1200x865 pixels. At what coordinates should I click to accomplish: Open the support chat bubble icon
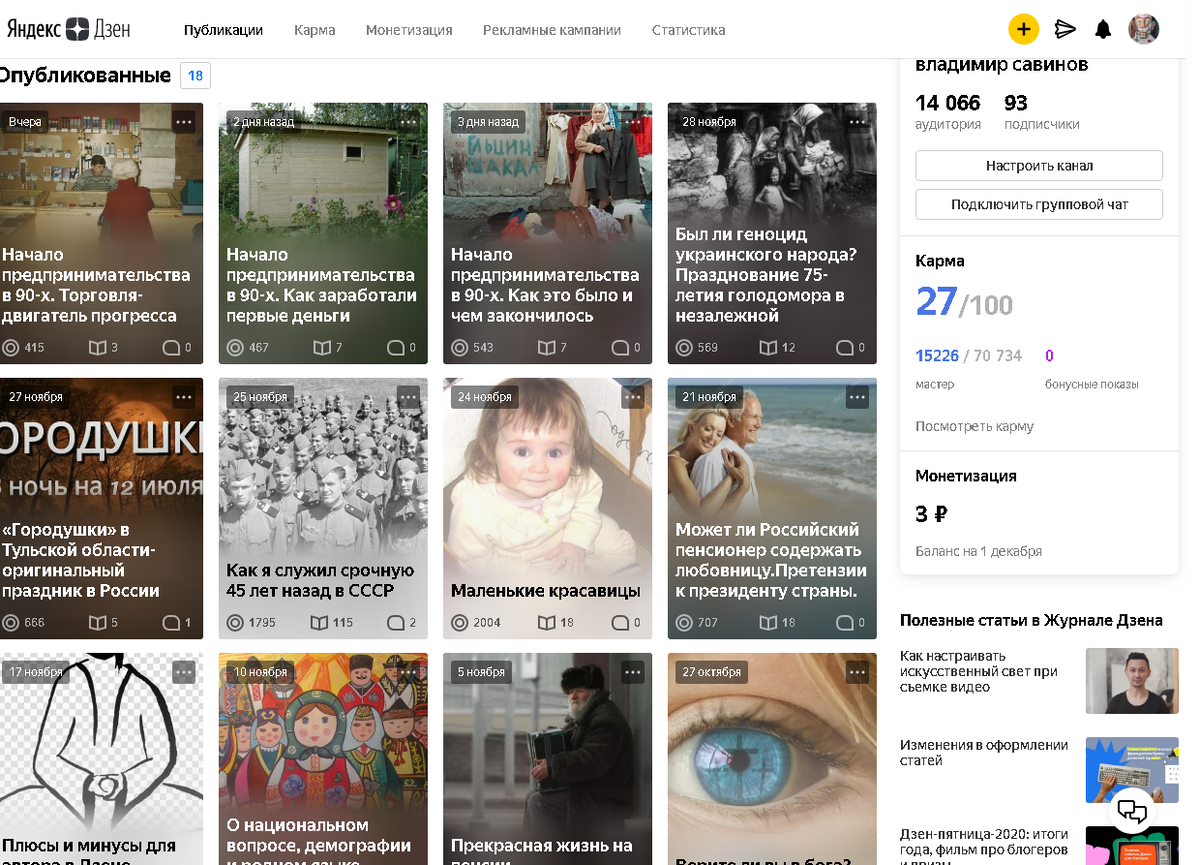coord(1132,810)
